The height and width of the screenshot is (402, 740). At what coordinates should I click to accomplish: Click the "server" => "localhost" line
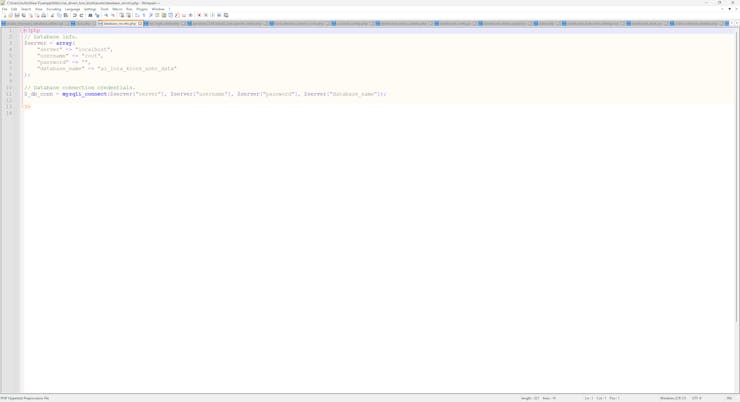[75, 50]
